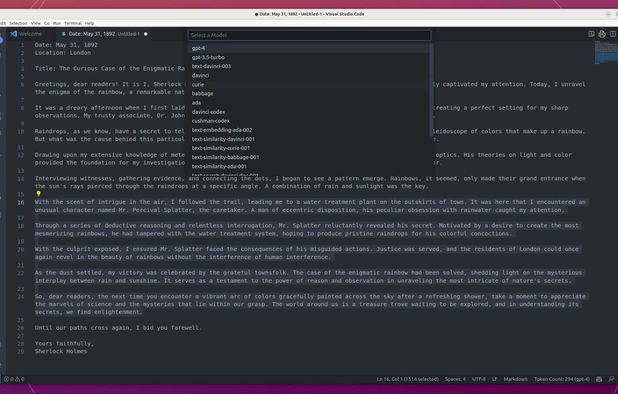
Task: Select the davinci model entry
Action: 309,75
